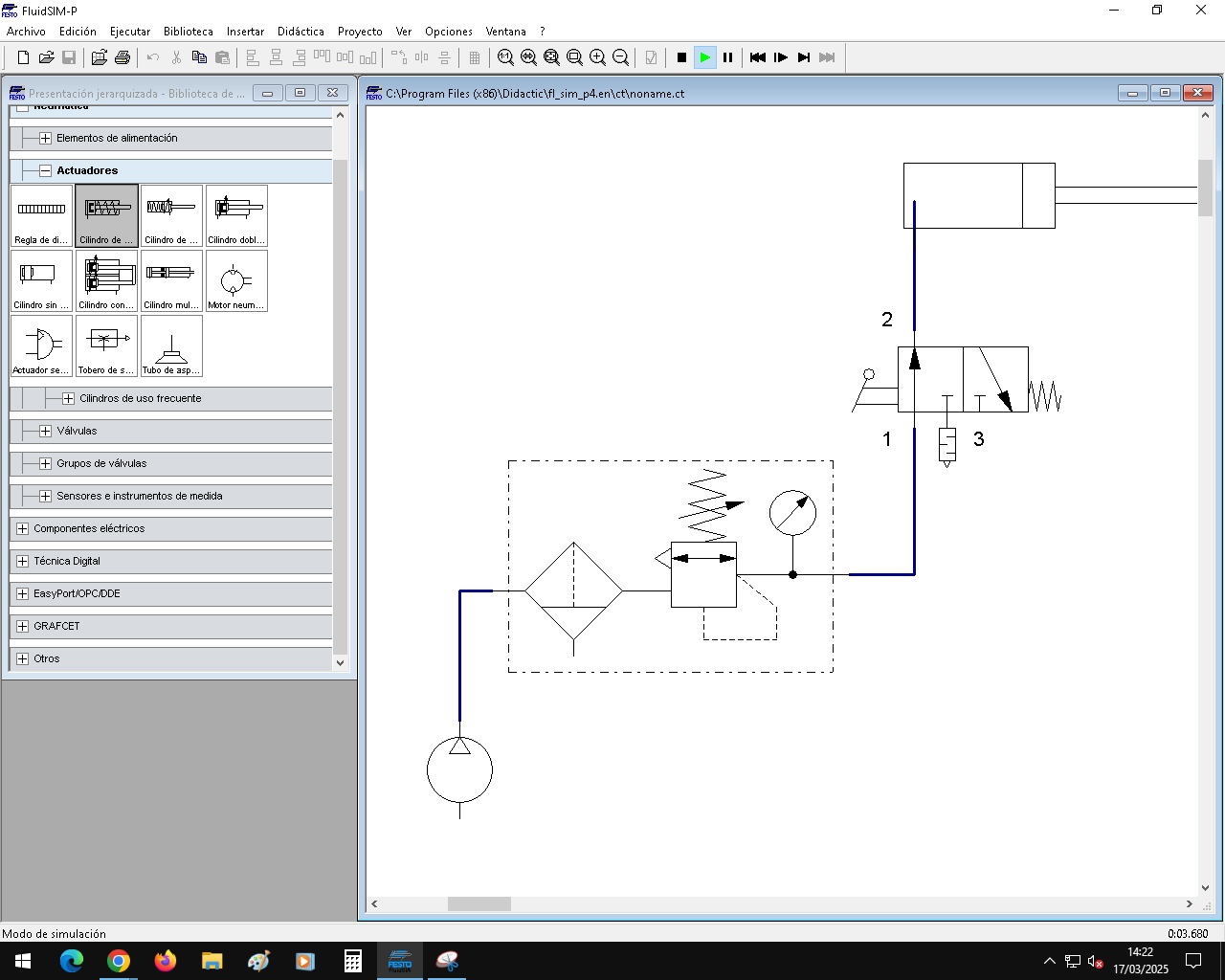Select 'Cilindro sin ...' library component
Viewport: 1225px width, 980px height.
[x=41, y=280]
